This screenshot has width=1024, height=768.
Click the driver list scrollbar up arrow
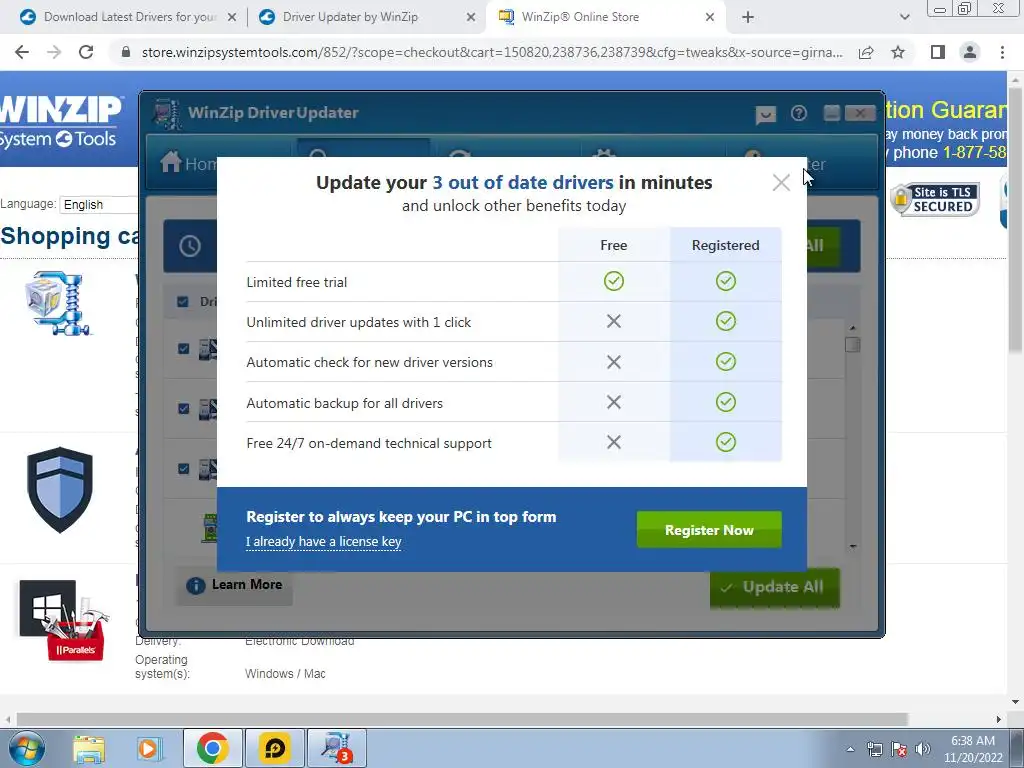click(x=852, y=327)
